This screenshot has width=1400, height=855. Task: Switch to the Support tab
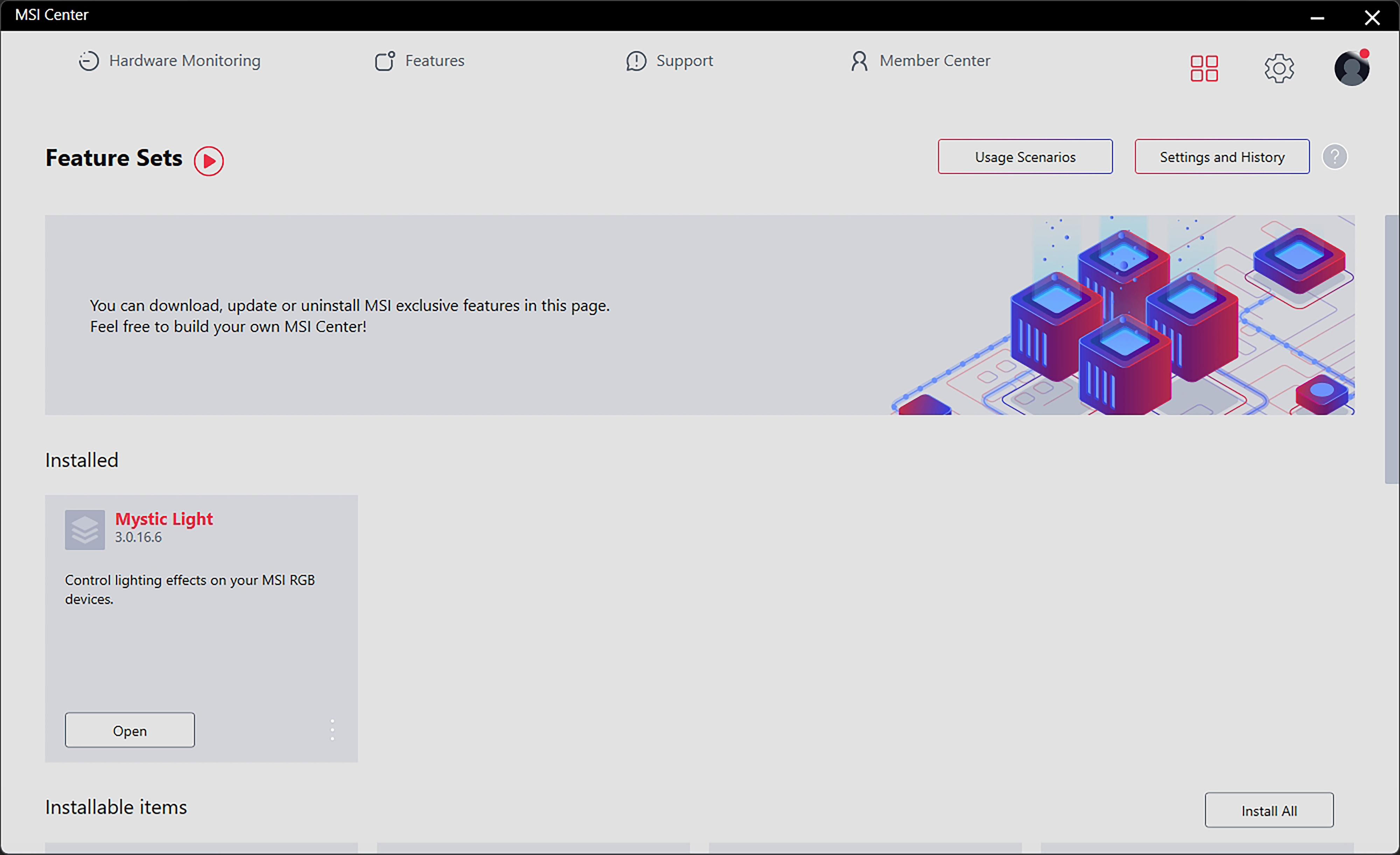tap(684, 61)
